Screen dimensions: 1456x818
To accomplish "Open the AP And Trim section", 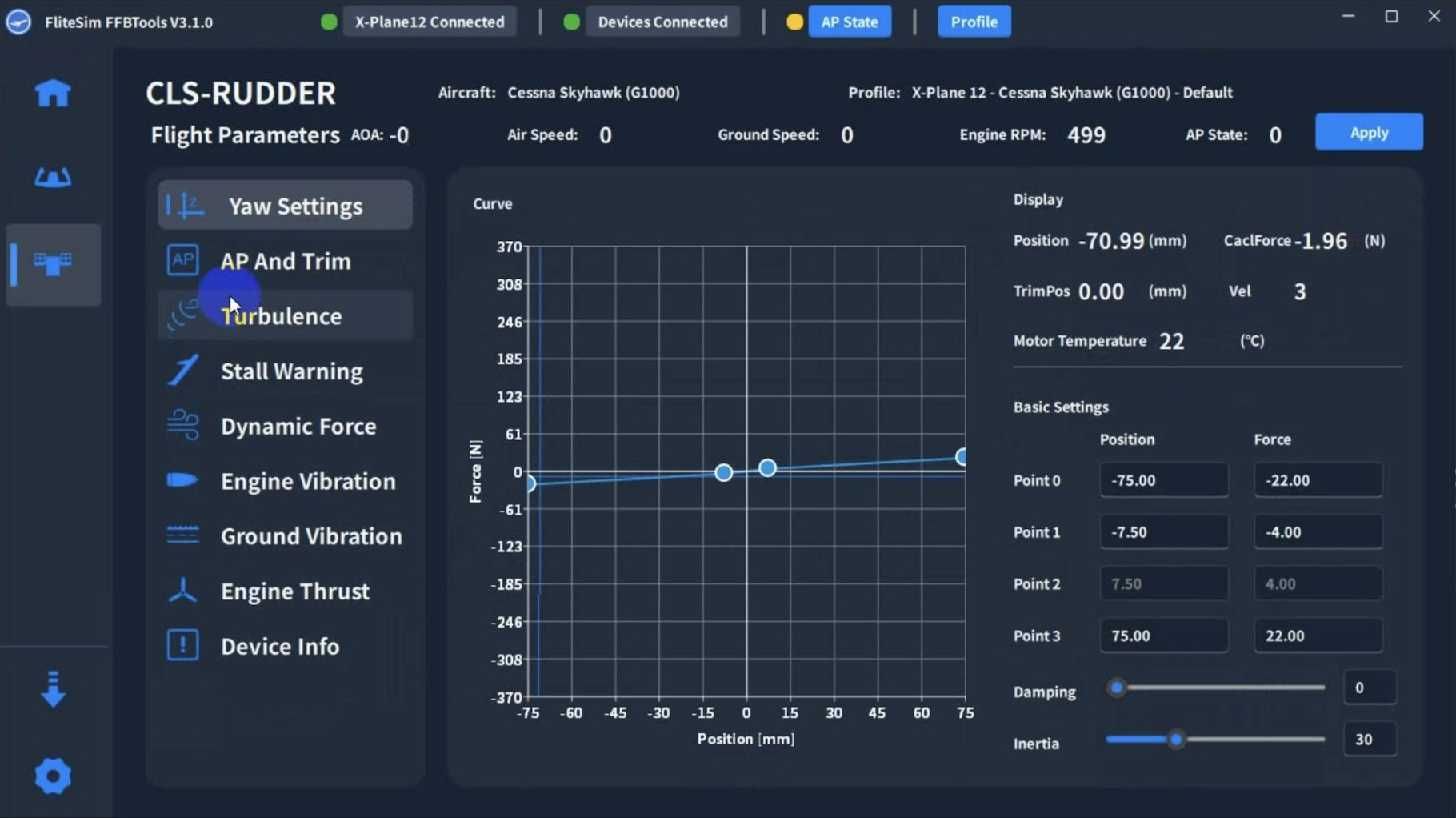I will pos(285,261).
